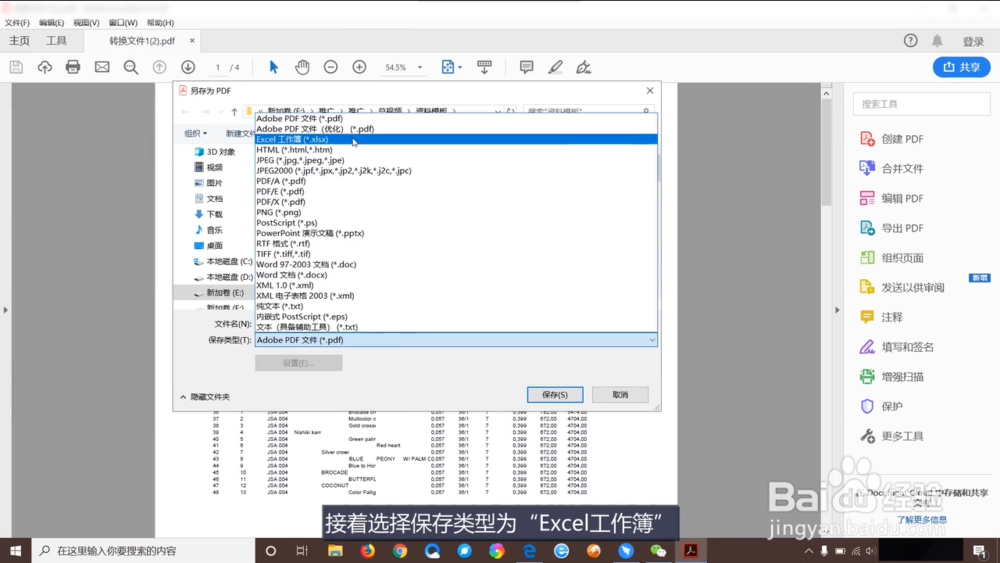Click the add comment bubble icon
The image size is (1000, 563).
pyautogui.click(x=526, y=67)
